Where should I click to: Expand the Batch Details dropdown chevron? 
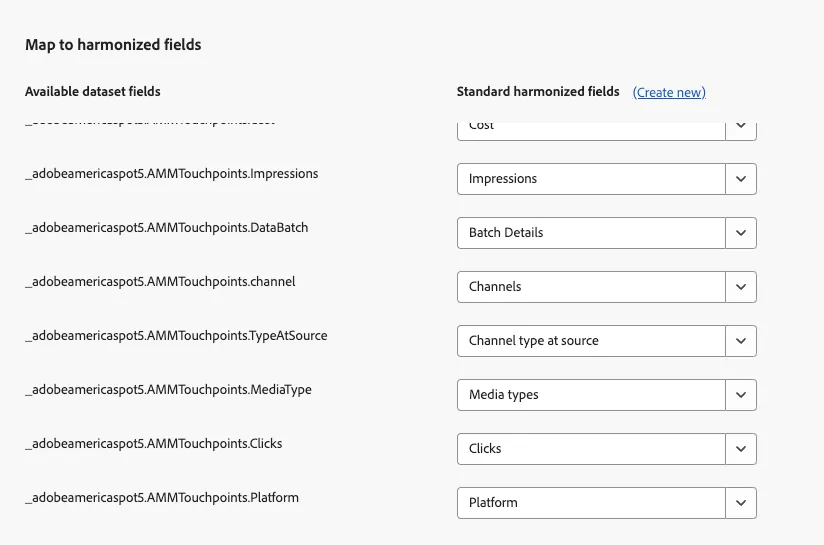click(741, 233)
